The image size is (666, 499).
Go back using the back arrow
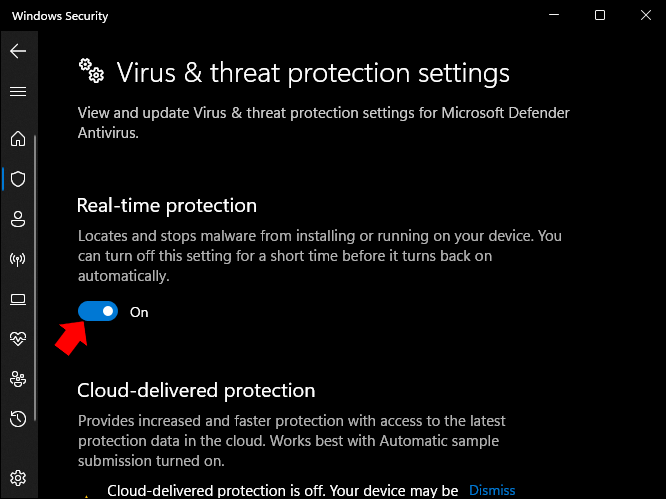(x=18, y=51)
